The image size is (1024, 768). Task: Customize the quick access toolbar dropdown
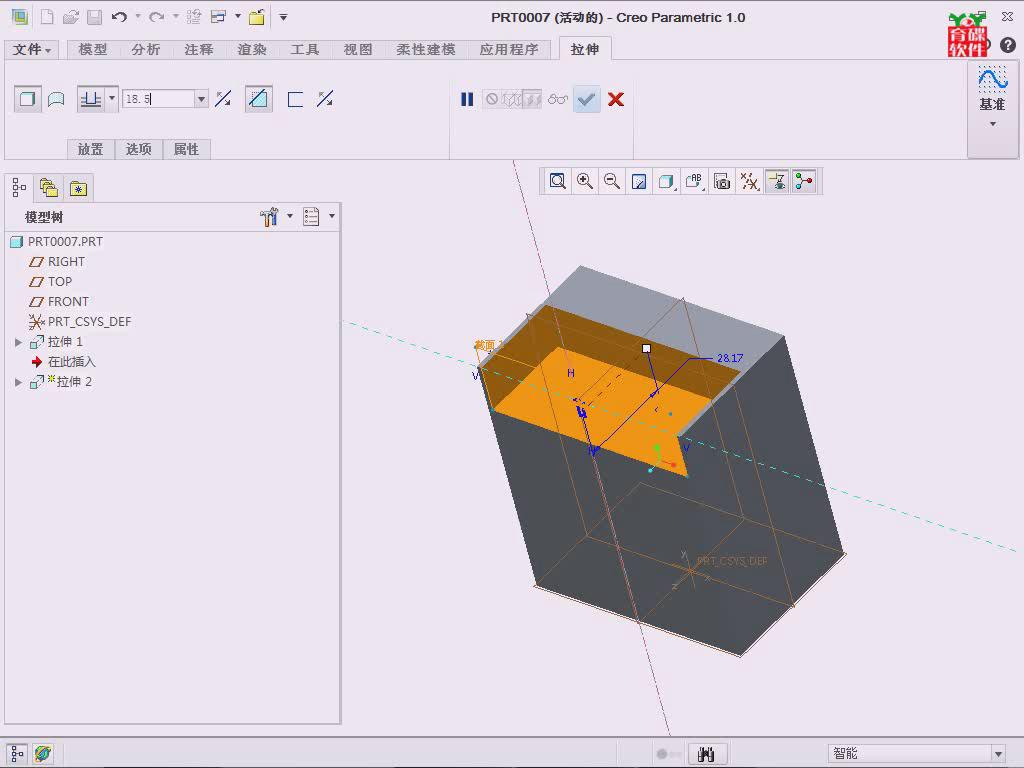(283, 17)
